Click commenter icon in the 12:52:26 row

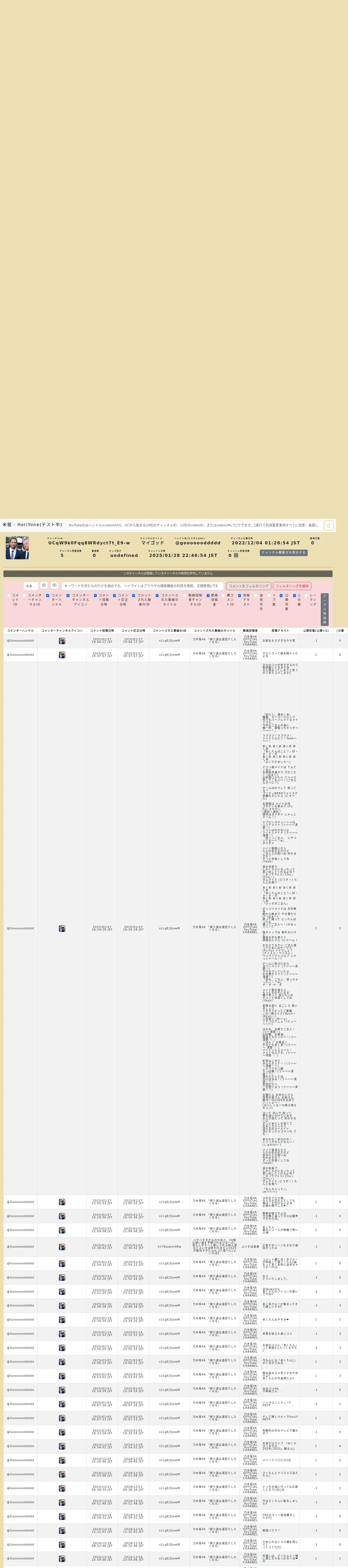(x=62, y=1278)
